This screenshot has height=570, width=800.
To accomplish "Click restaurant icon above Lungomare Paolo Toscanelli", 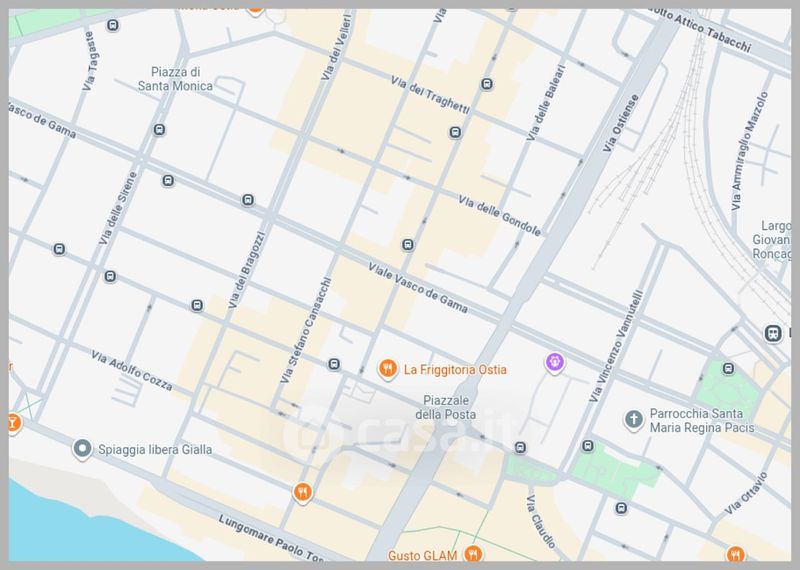I will tap(302, 491).
